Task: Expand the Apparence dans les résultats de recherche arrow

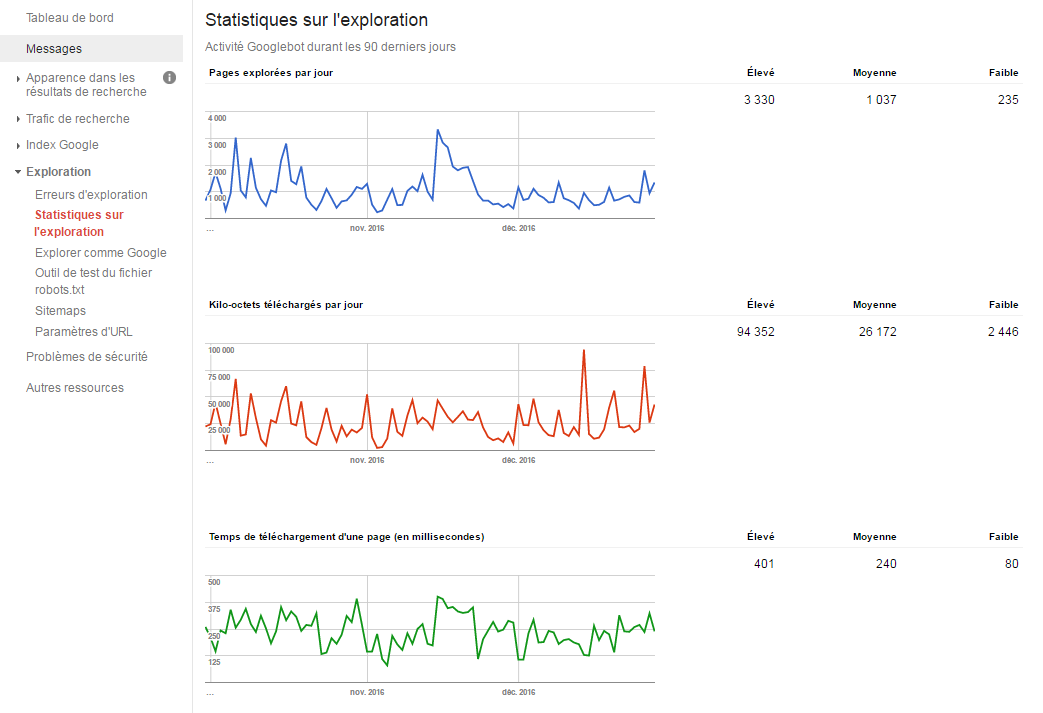Action: [18, 79]
